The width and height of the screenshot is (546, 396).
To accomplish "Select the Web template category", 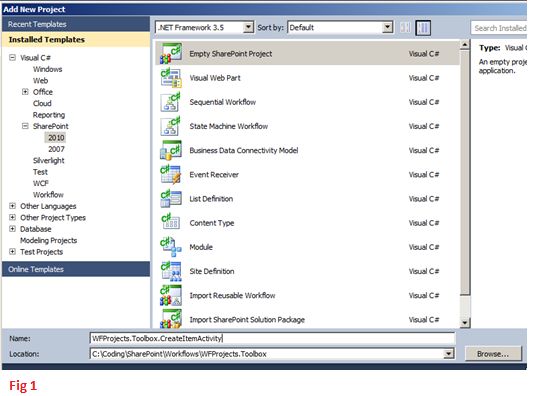I will (x=40, y=80).
